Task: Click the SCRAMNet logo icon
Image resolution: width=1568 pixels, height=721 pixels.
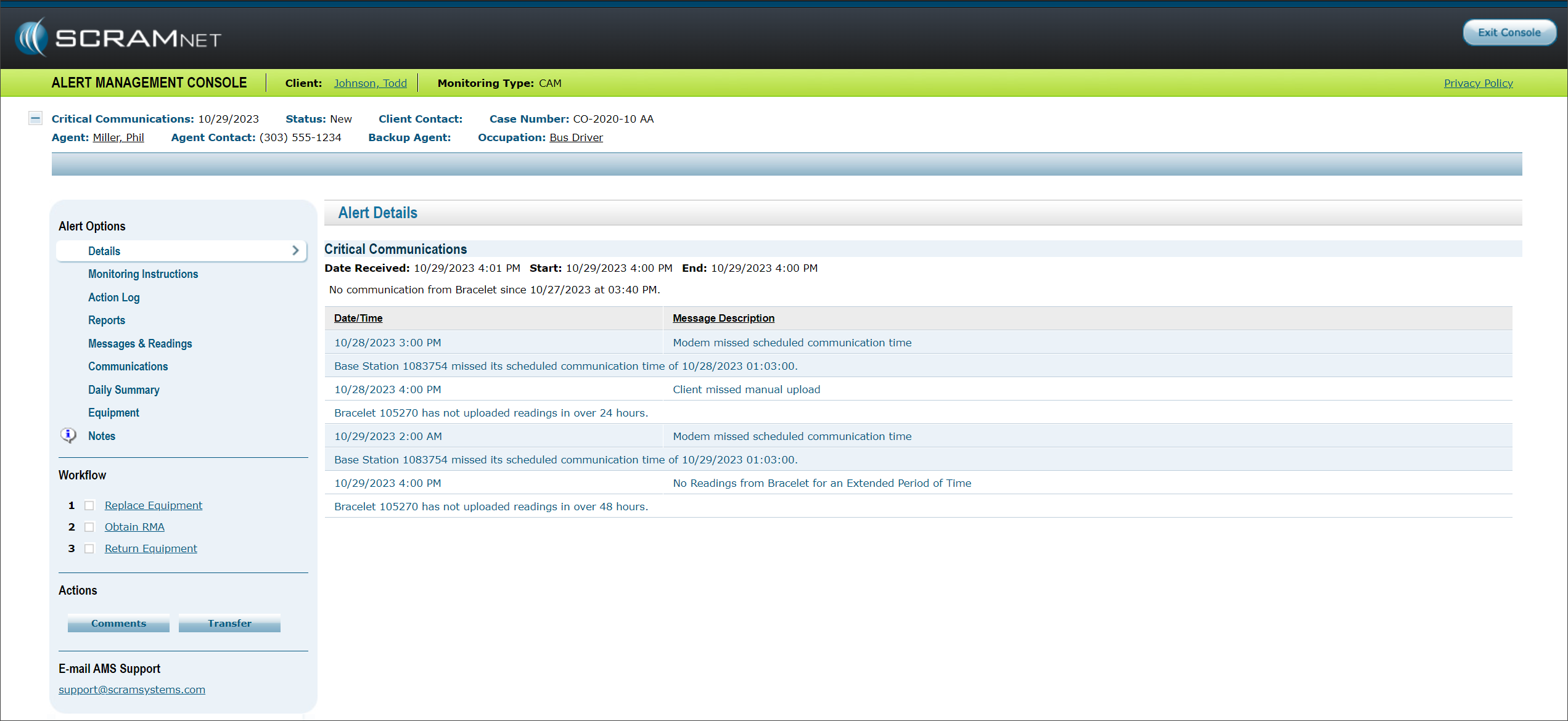Action: click(32, 38)
